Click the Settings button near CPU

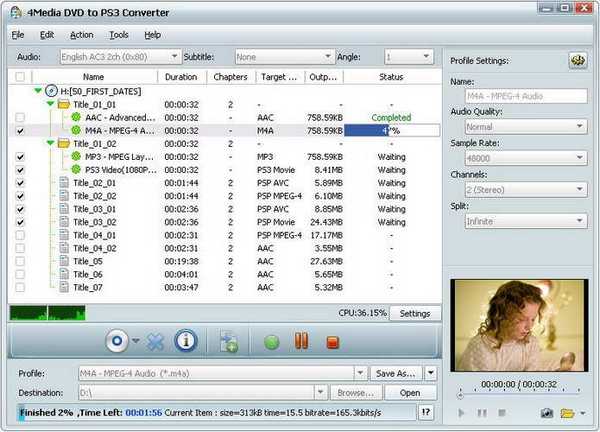click(415, 313)
